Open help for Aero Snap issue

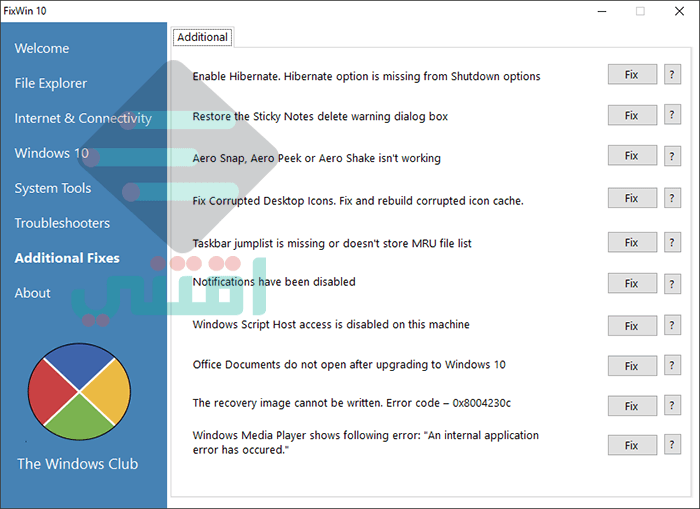(x=672, y=156)
